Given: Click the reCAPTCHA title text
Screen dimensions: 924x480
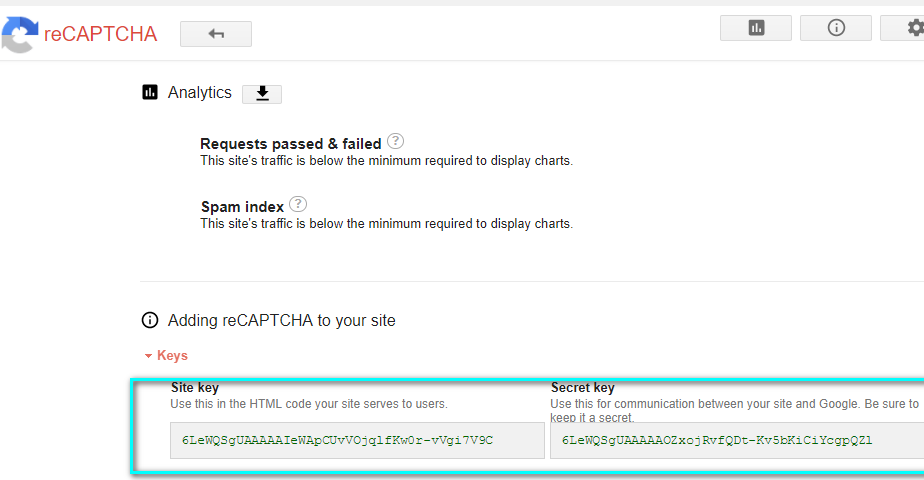Looking at the screenshot, I should (101, 34).
